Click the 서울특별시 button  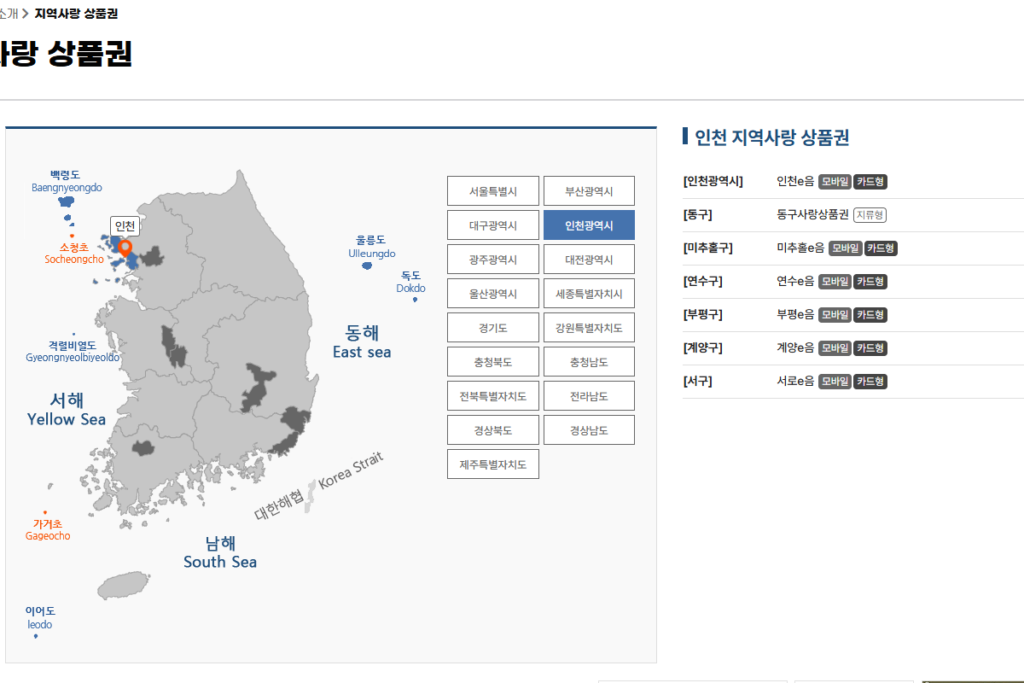pyautogui.click(x=492, y=191)
